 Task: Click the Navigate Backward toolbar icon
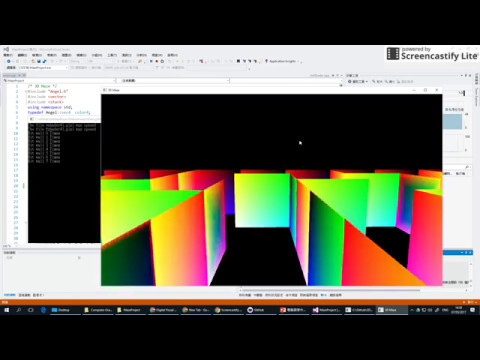click(x=9, y=61)
